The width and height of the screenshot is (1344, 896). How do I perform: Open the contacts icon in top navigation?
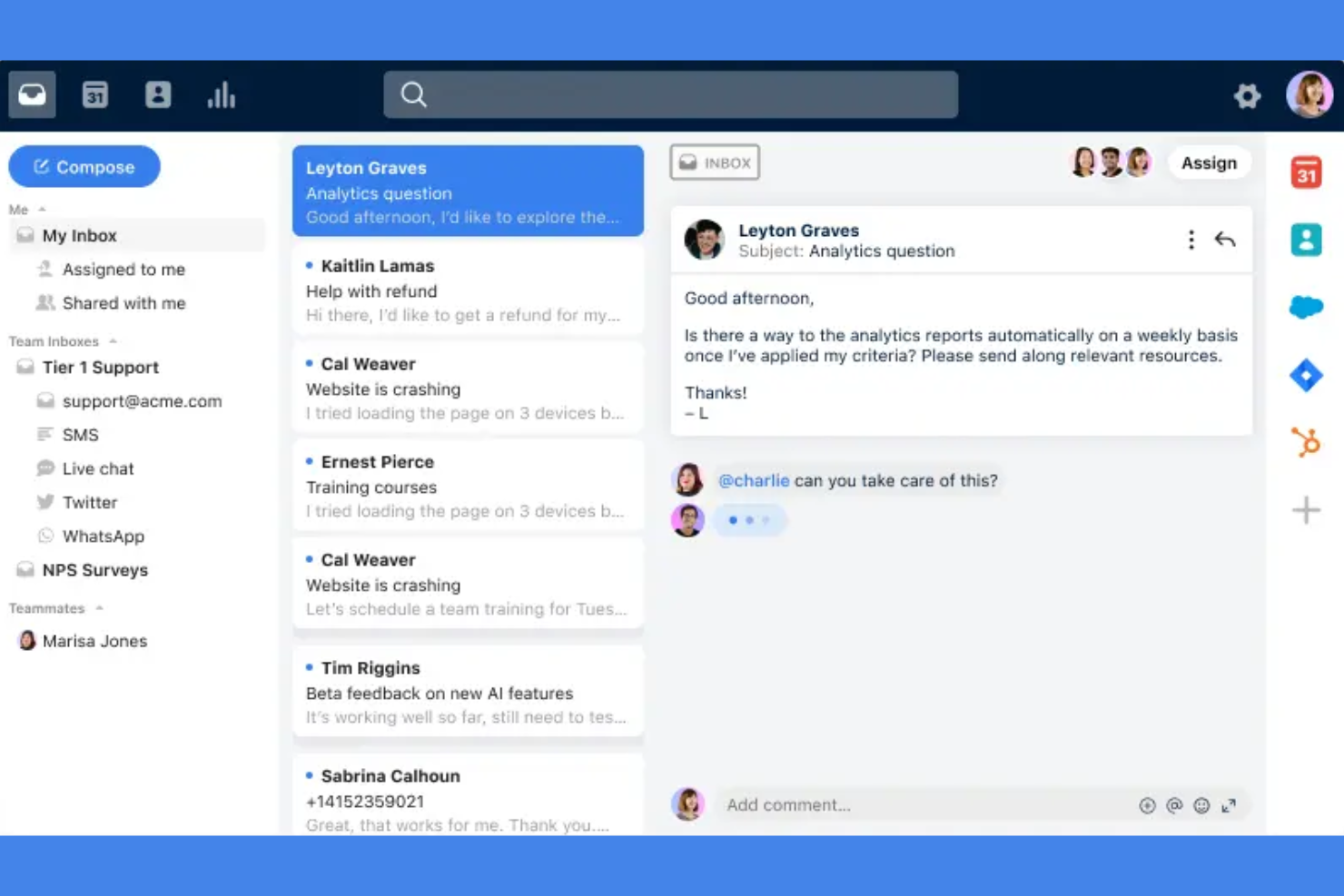pyautogui.click(x=158, y=94)
